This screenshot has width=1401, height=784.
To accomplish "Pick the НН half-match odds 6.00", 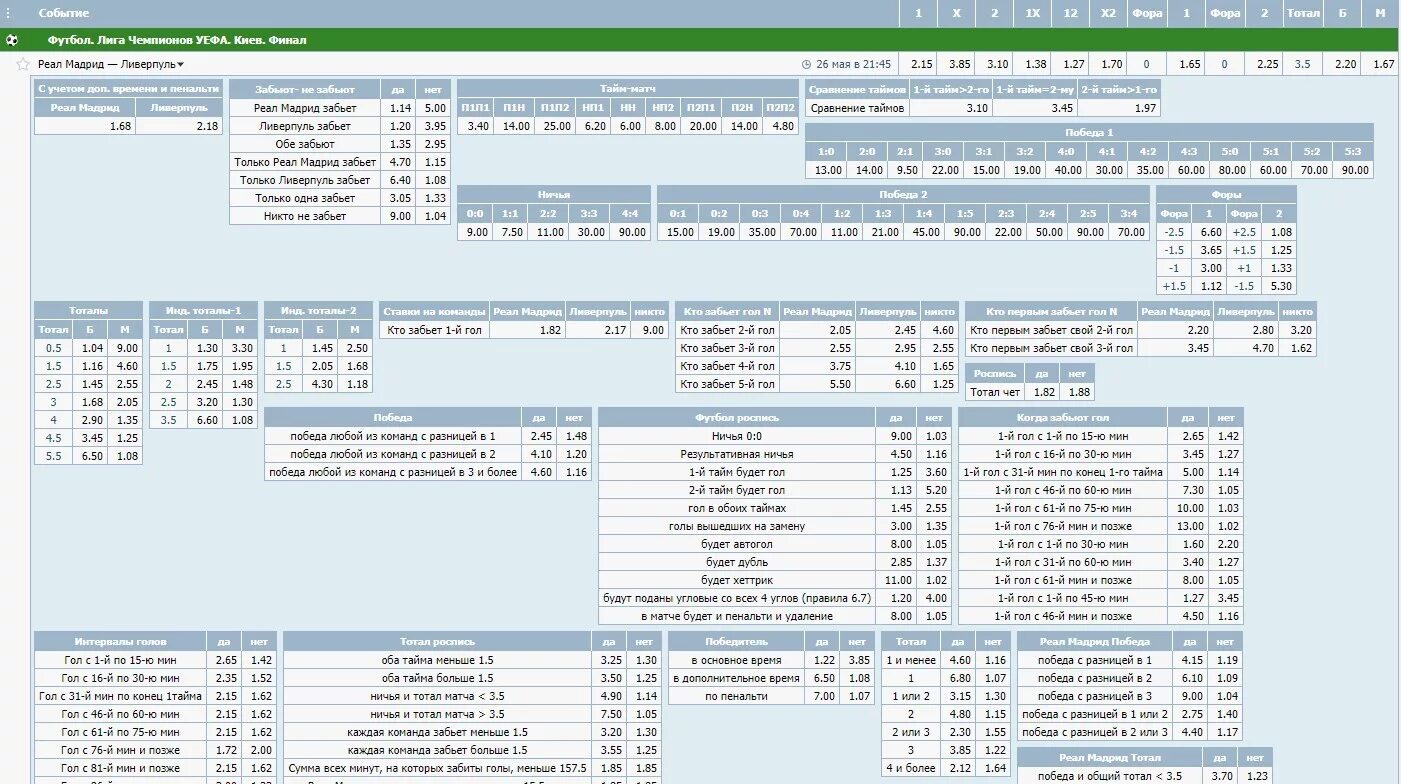I will pos(629,126).
